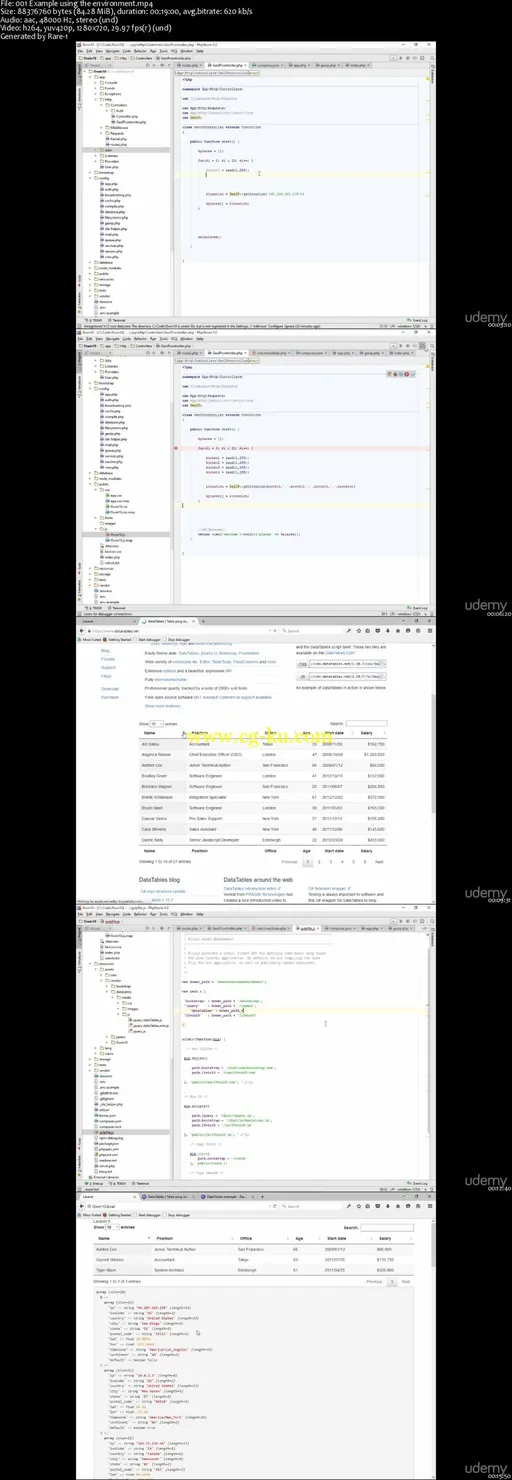This screenshot has width=512, height=1480.
Task: Select the JS button below the CSS button
Action: 301,677
